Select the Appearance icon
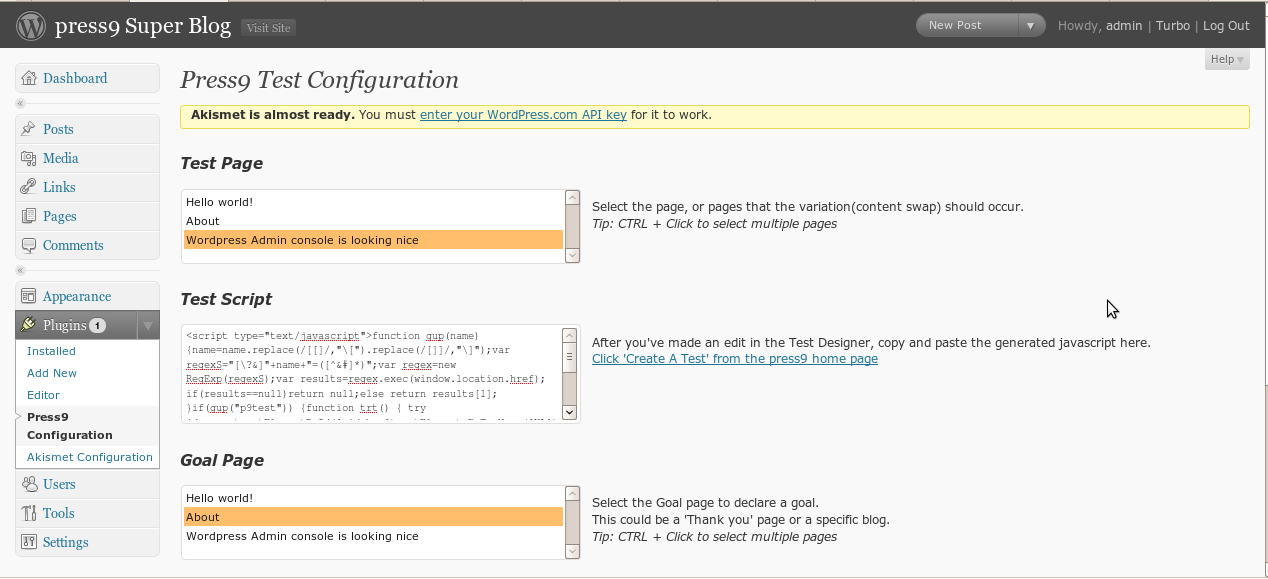1268x579 pixels. coord(29,296)
